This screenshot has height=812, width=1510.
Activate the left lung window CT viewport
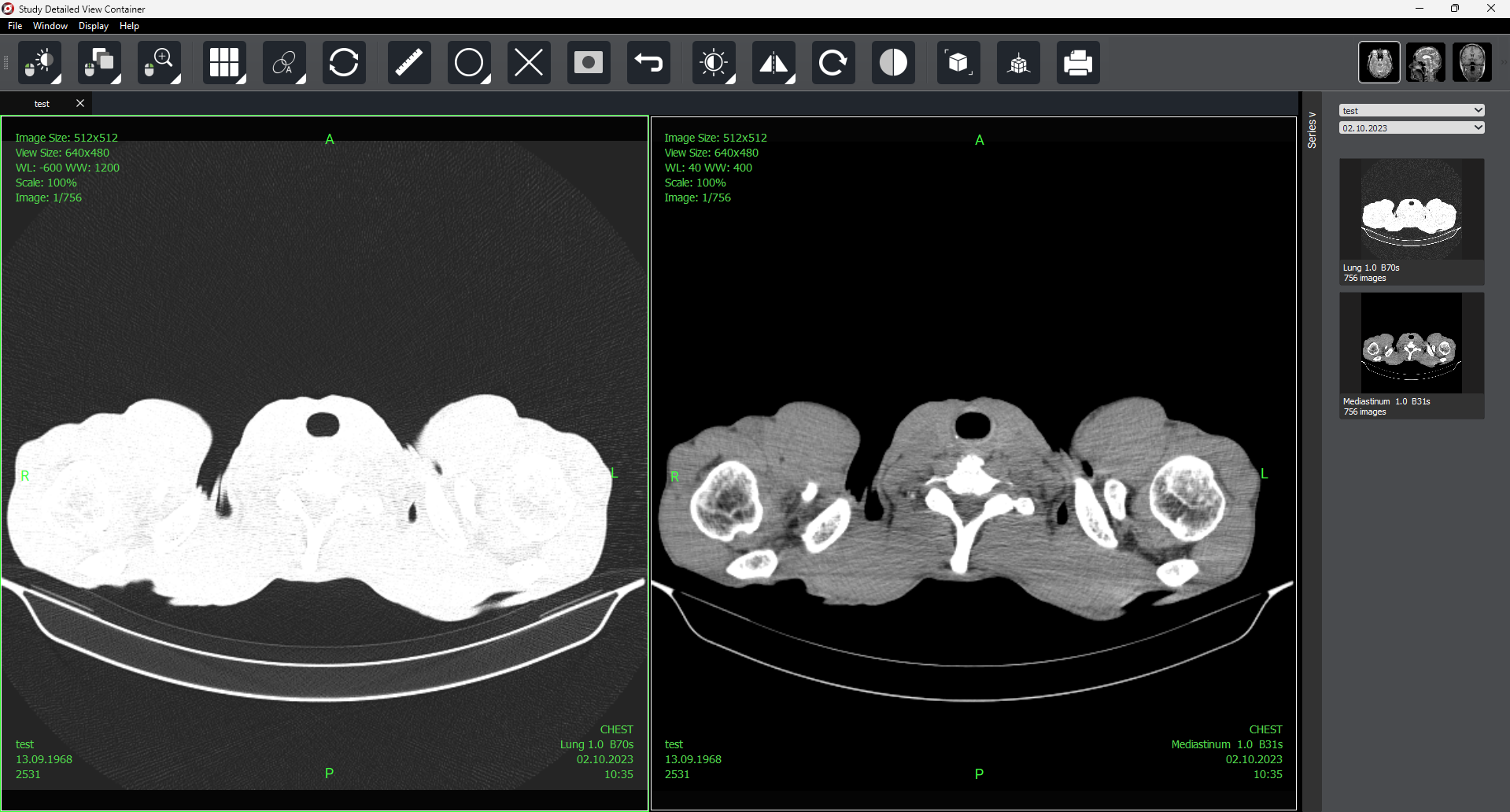pos(324,463)
